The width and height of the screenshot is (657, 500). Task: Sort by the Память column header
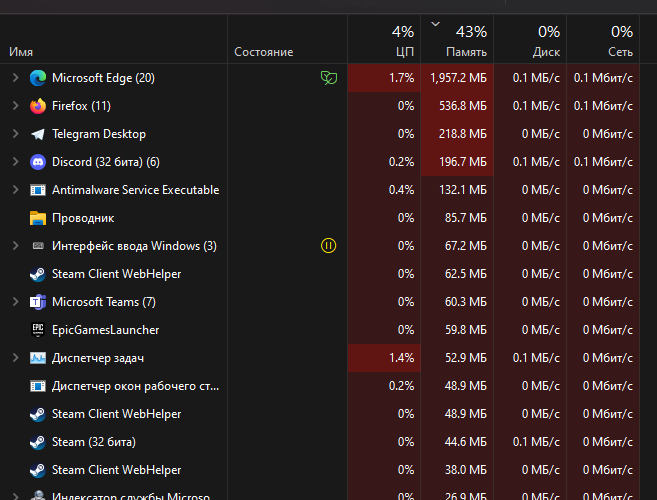[457, 39]
